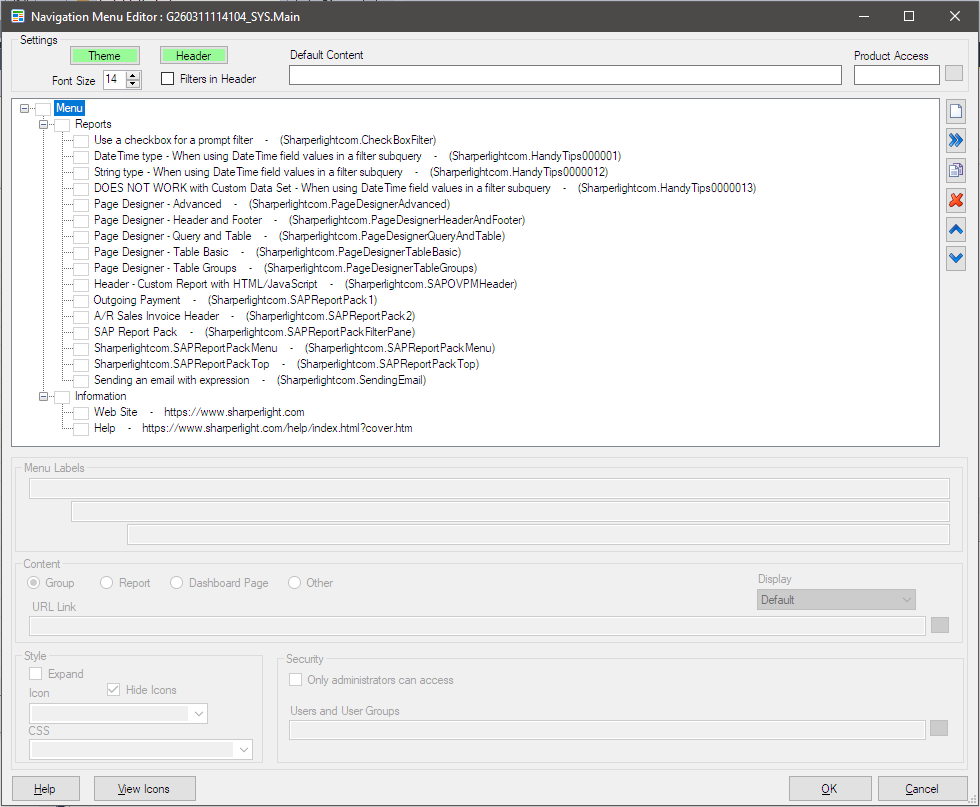This screenshot has width=980, height=807.
Task: Select 'Page Designer - Header and Footer' row
Action: (x=309, y=220)
